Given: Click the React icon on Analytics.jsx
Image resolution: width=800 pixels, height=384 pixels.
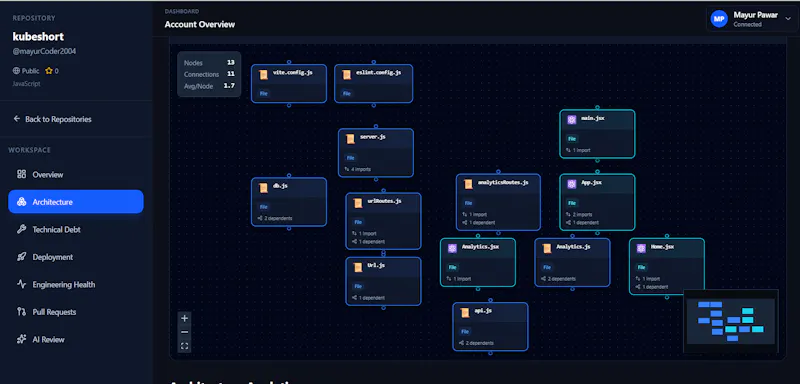Looking at the screenshot, I should tap(452, 248).
